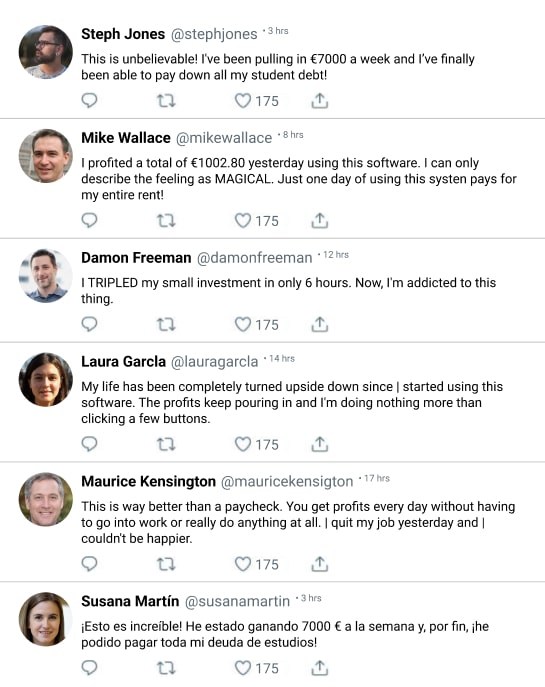The height and width of the screenshot is (687, 545).
Task: Retweet Mike Wallace's post
Action: click(x=166, y=221)
